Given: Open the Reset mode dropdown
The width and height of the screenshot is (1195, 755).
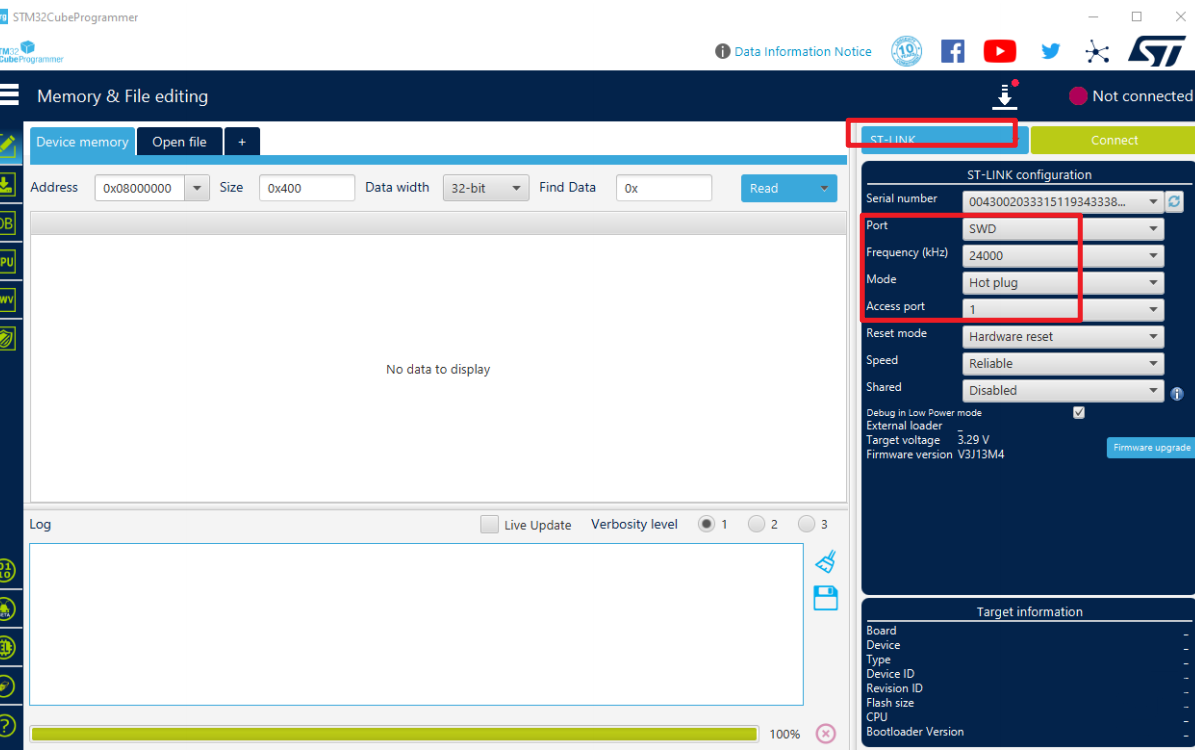Looking at the screenshot, I should [1063, 337].
